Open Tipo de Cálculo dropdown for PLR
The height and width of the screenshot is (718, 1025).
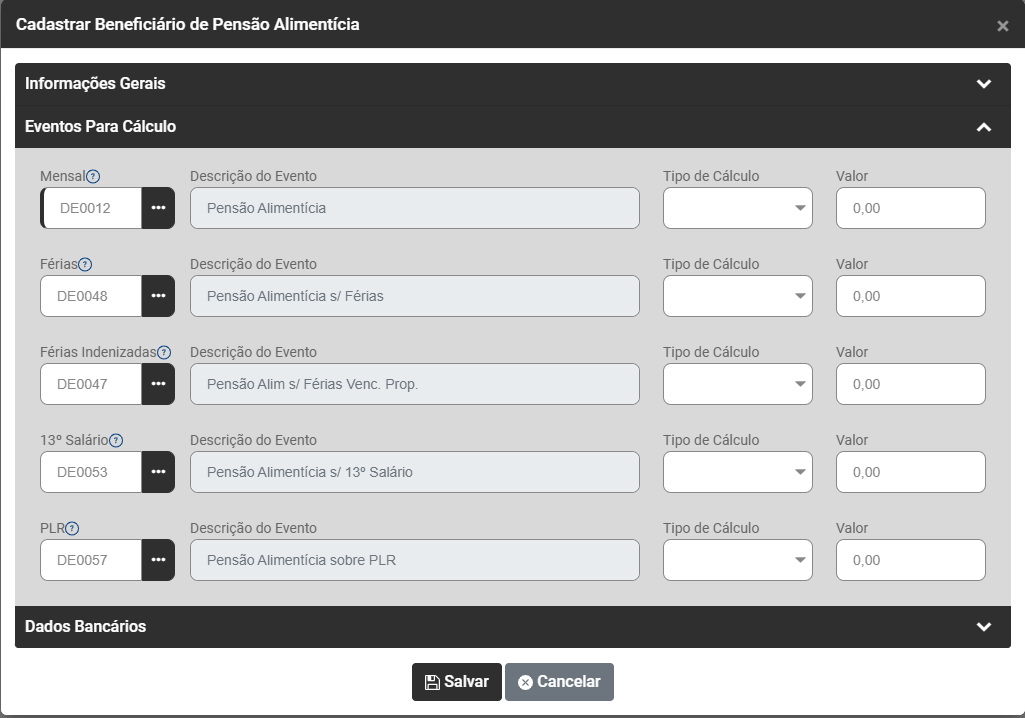[x=738, y=560]
